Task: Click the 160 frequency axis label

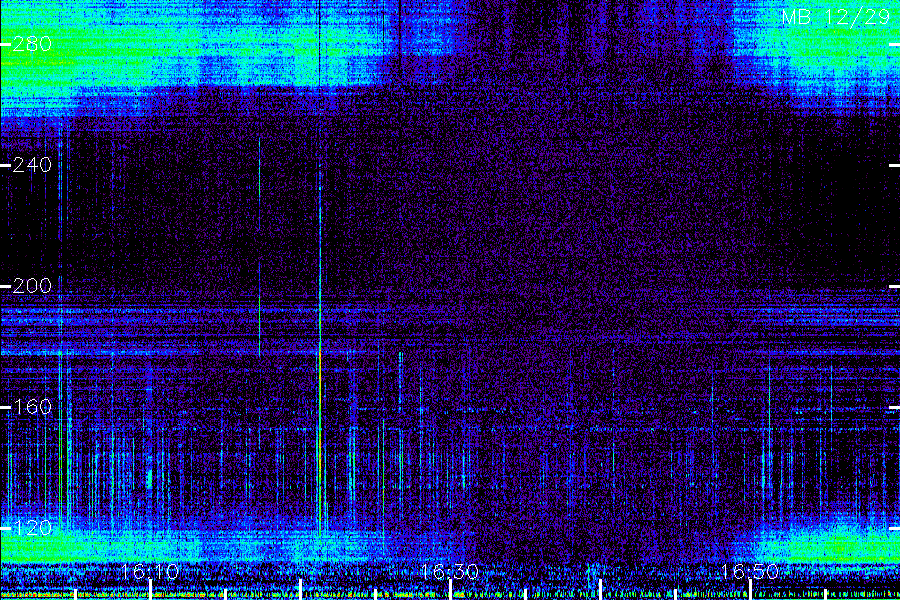Action: point(32,407)
